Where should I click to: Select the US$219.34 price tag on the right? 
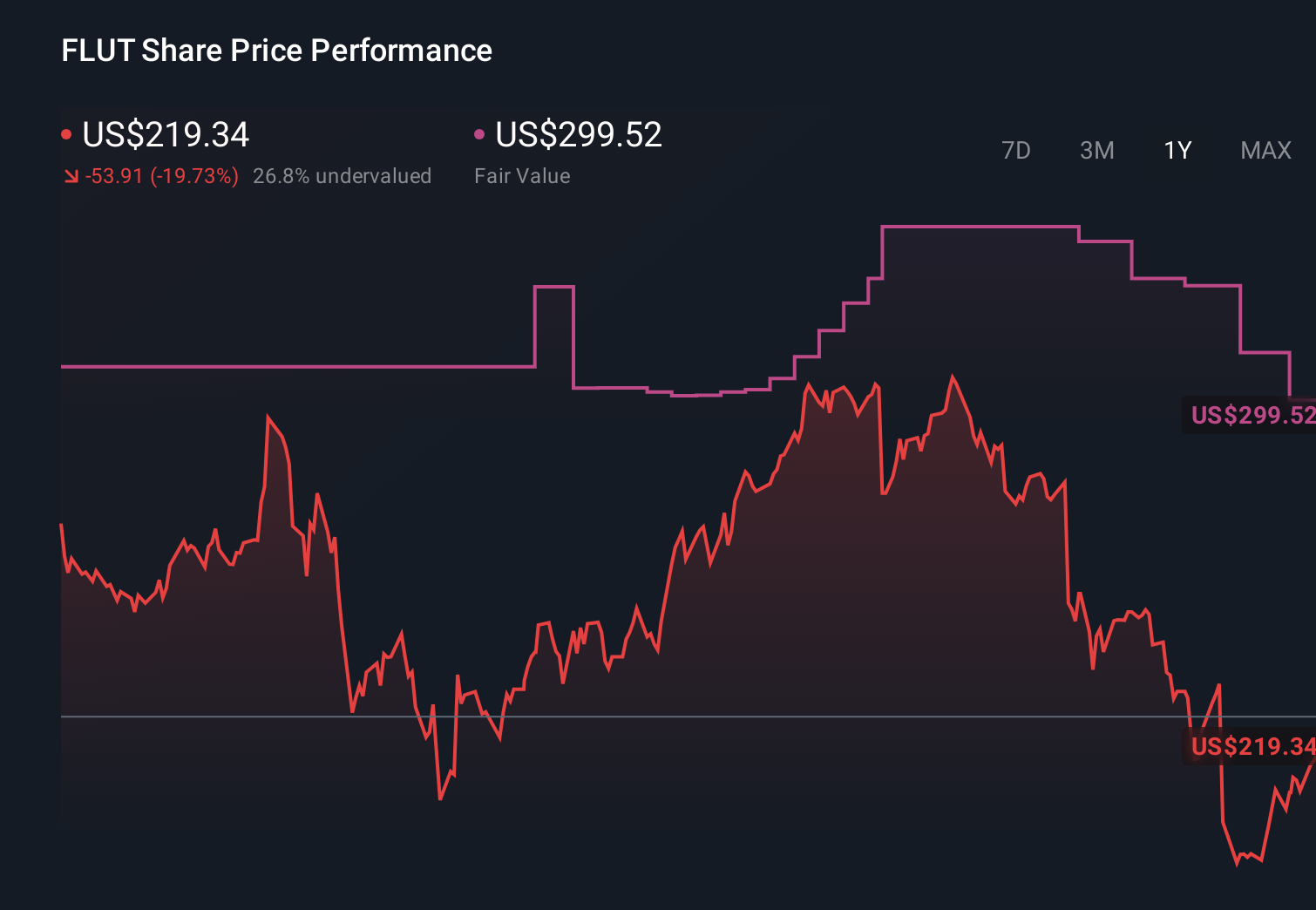[1251, 747]
